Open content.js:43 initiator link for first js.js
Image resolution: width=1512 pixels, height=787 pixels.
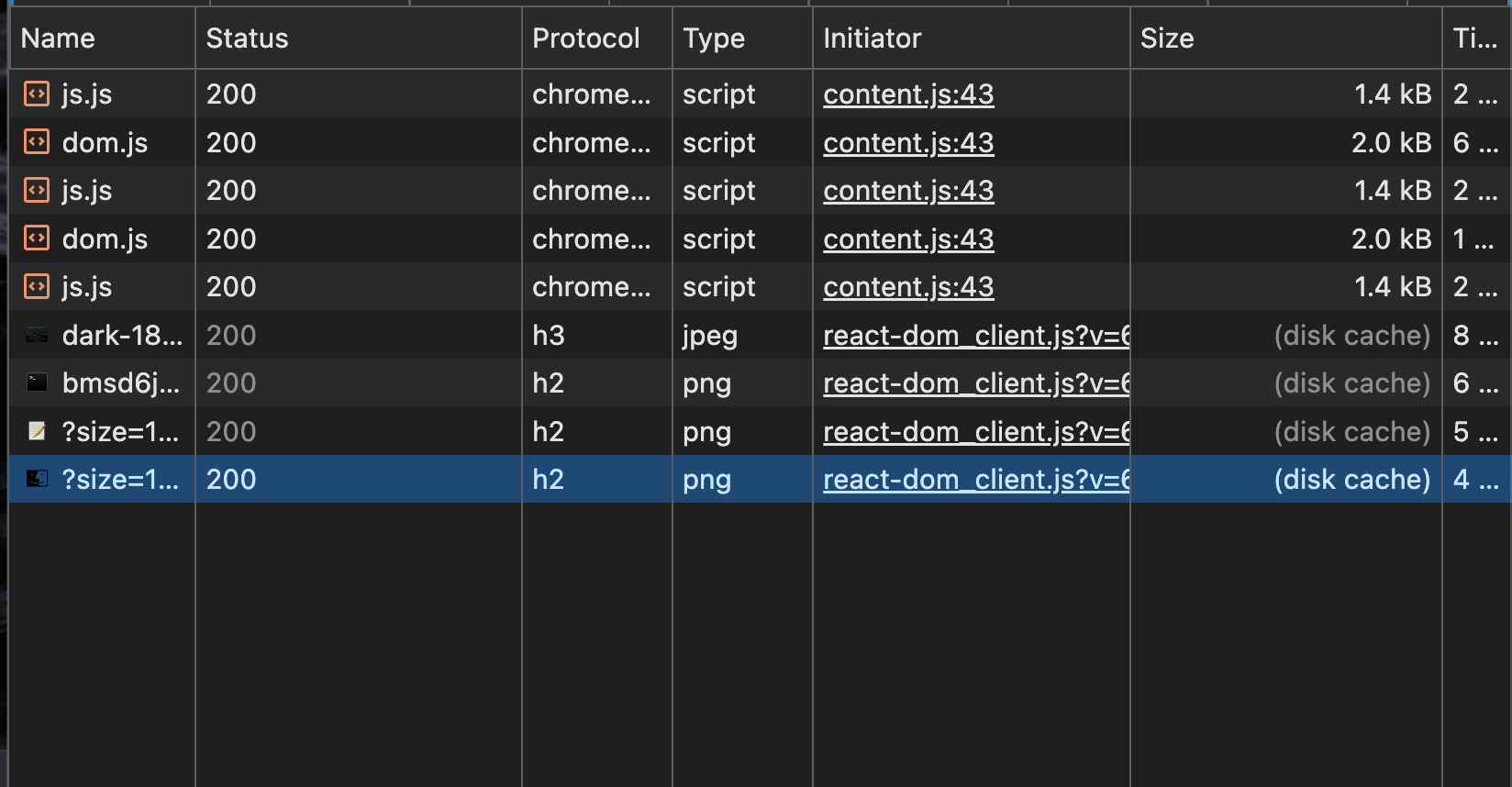point(908,94)
